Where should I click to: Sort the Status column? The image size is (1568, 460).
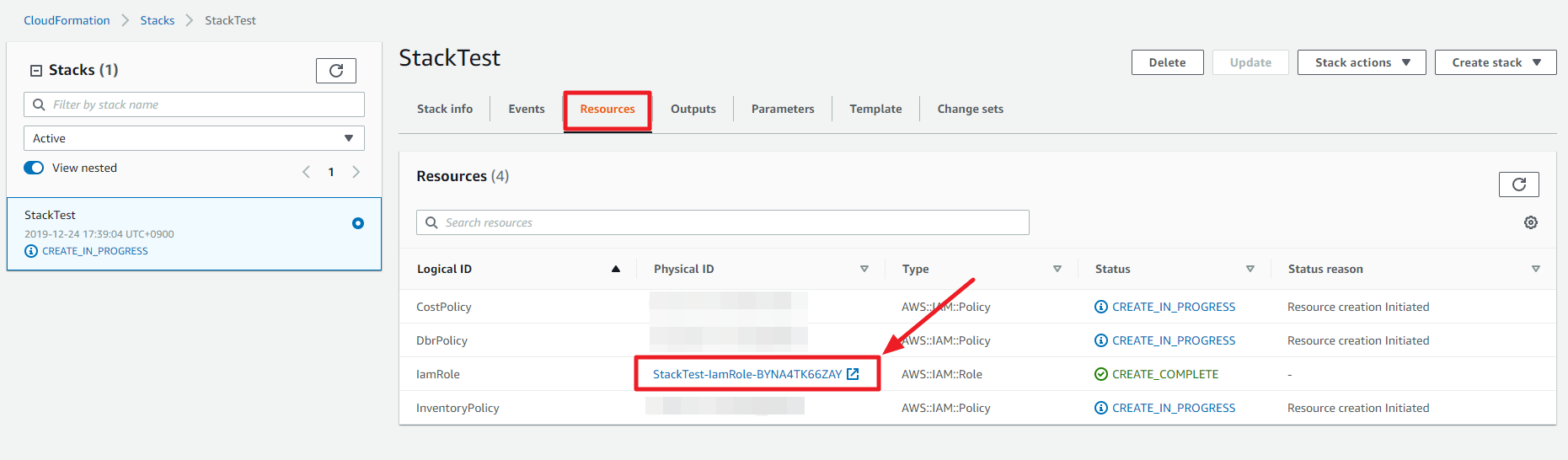click(1250, 269)
